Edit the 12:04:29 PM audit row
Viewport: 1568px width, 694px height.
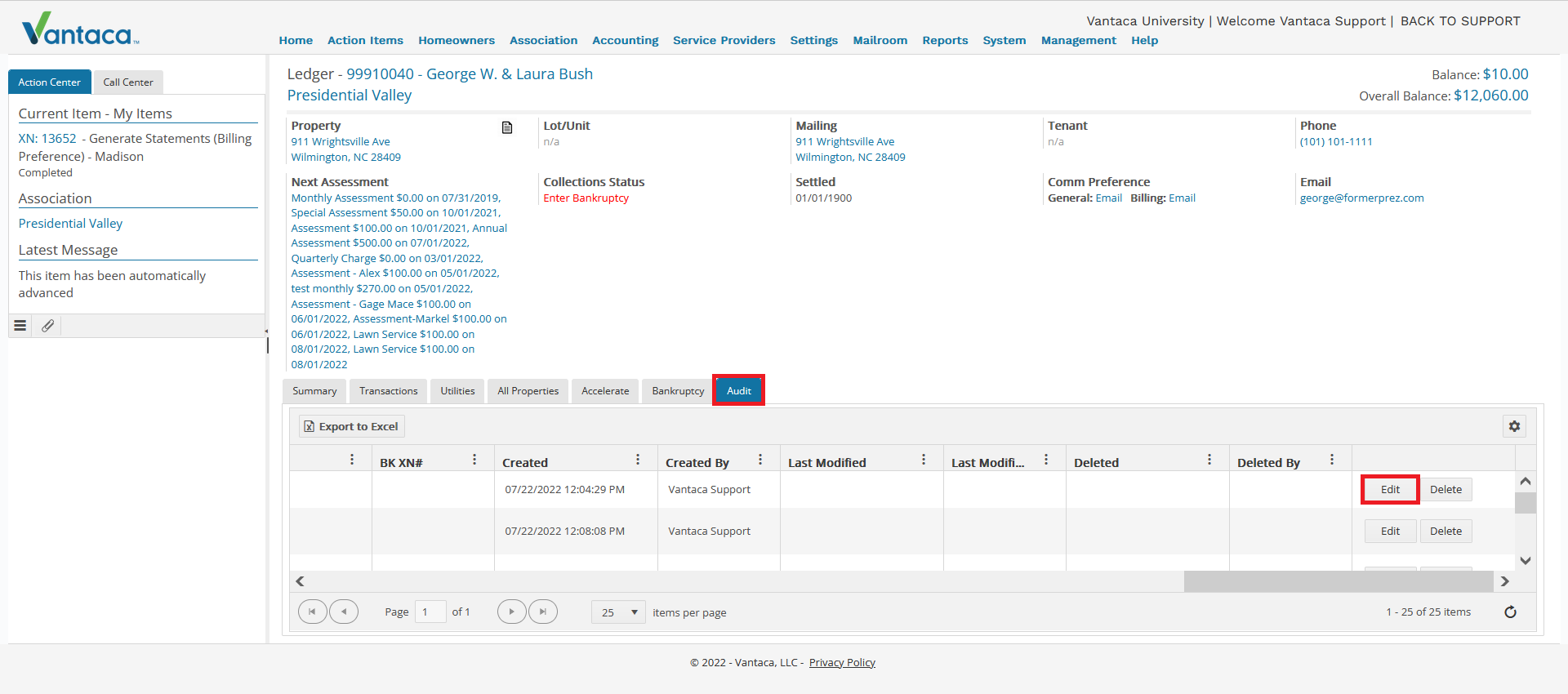pyautogui.click(x=1390, y=490)
